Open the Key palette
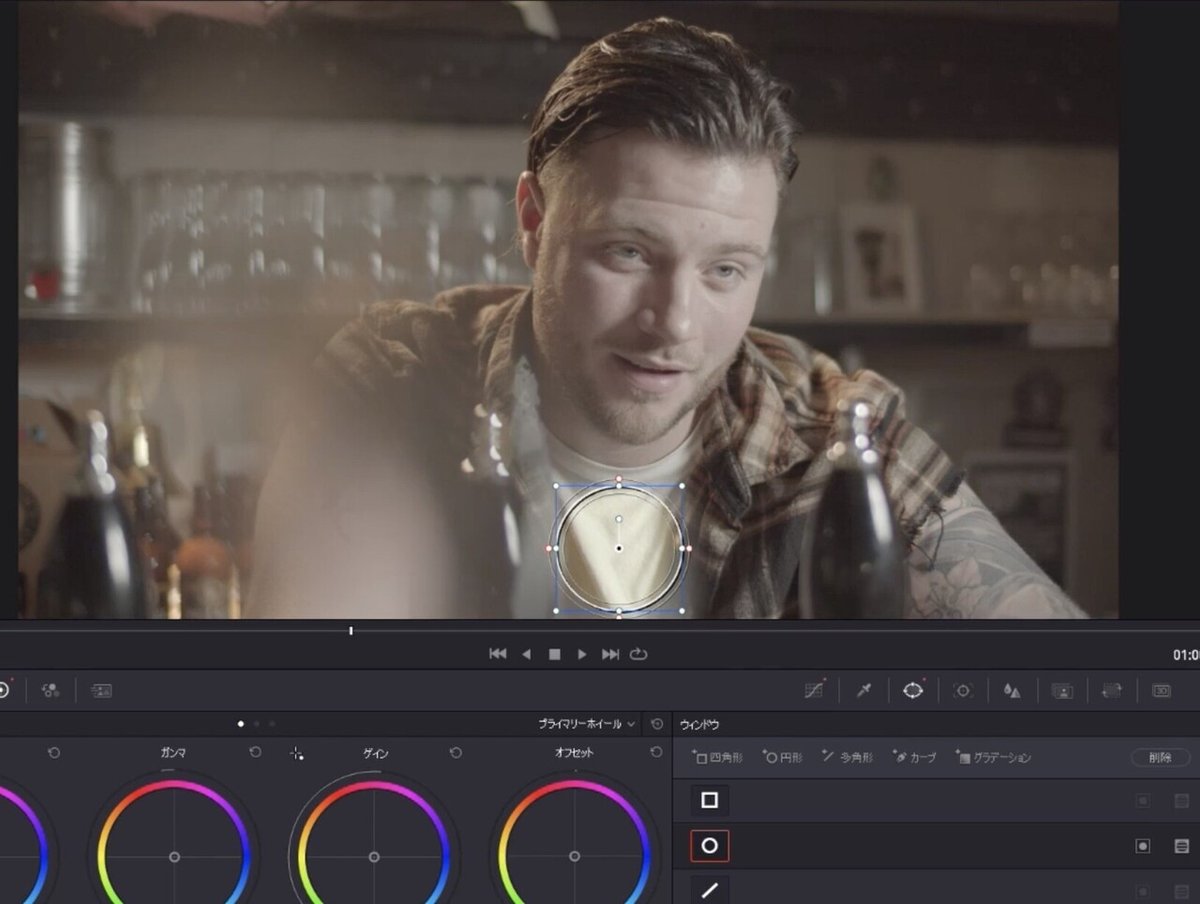 pyautogui.click(x=1062, y=690)
